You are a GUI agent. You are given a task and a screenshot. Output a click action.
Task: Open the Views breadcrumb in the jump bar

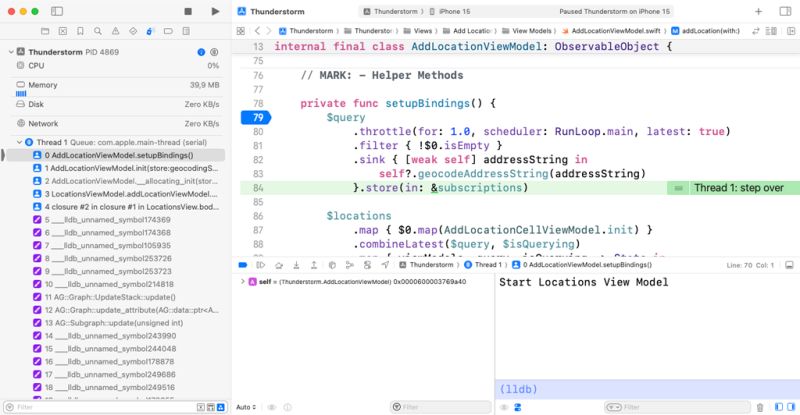[x=418, y=31]
